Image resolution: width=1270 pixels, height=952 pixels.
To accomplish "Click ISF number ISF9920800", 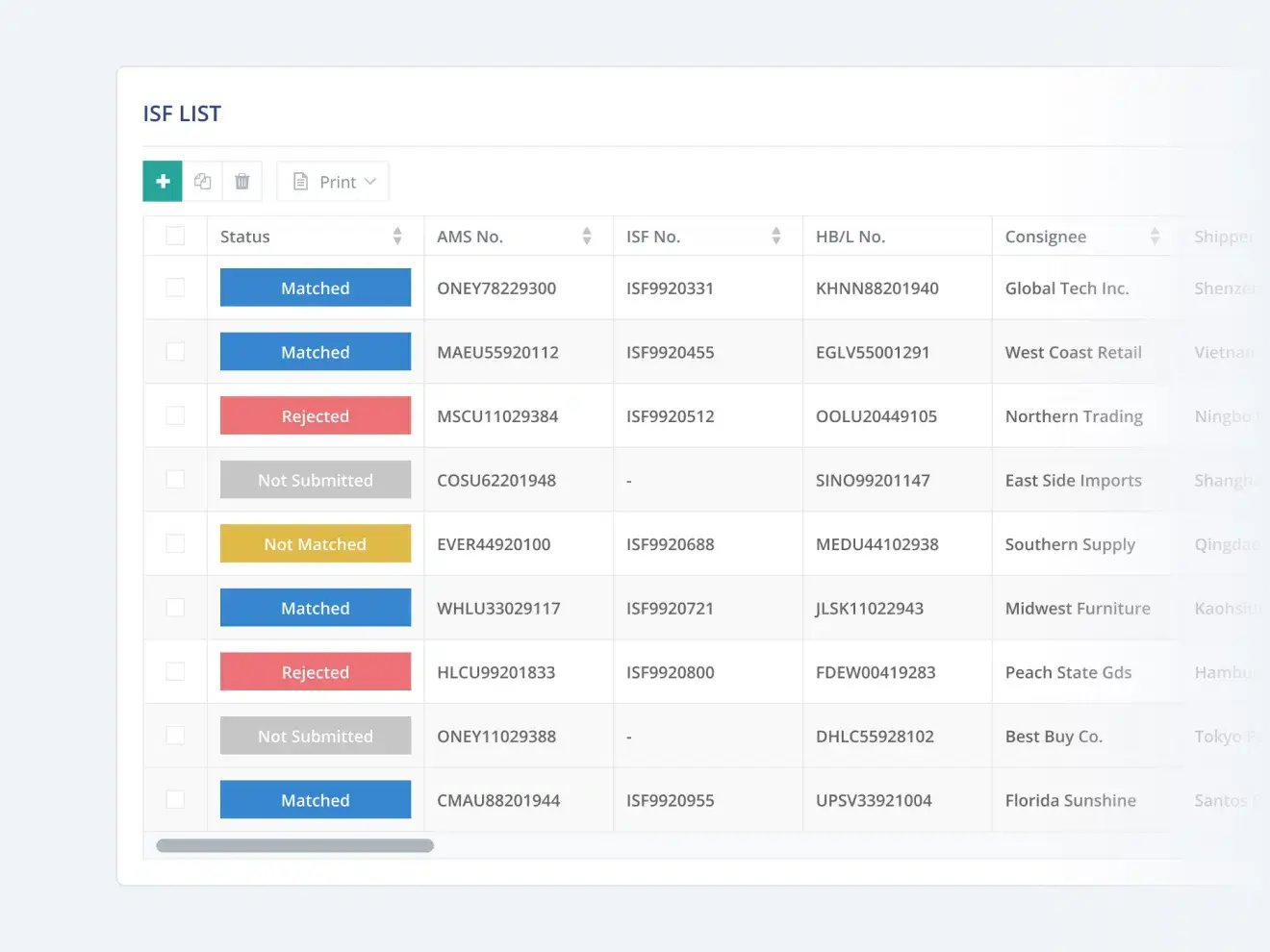I will (x=671, y=672).
